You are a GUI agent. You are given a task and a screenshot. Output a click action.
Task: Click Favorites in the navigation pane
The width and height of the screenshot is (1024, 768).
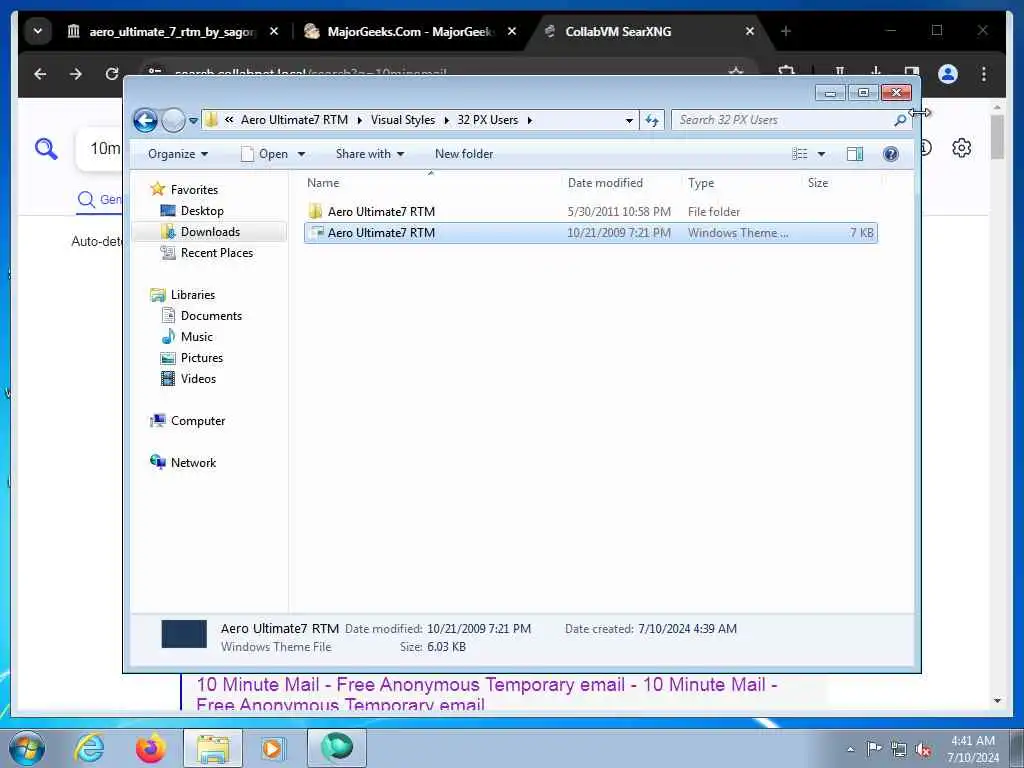(x=194, y=189)
